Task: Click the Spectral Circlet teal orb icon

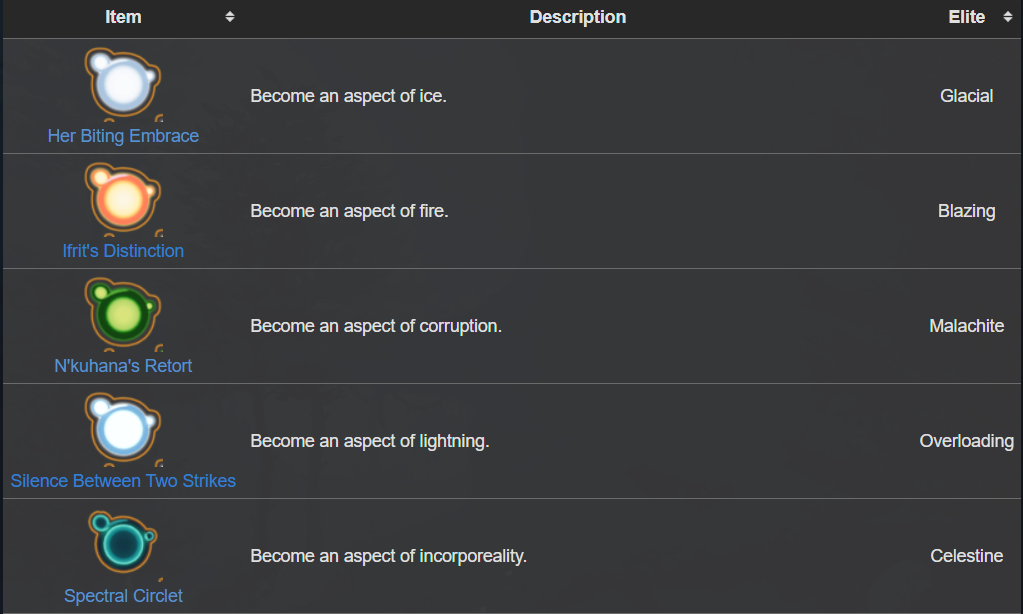Action: pyautogui.click(x=123, y=545)
